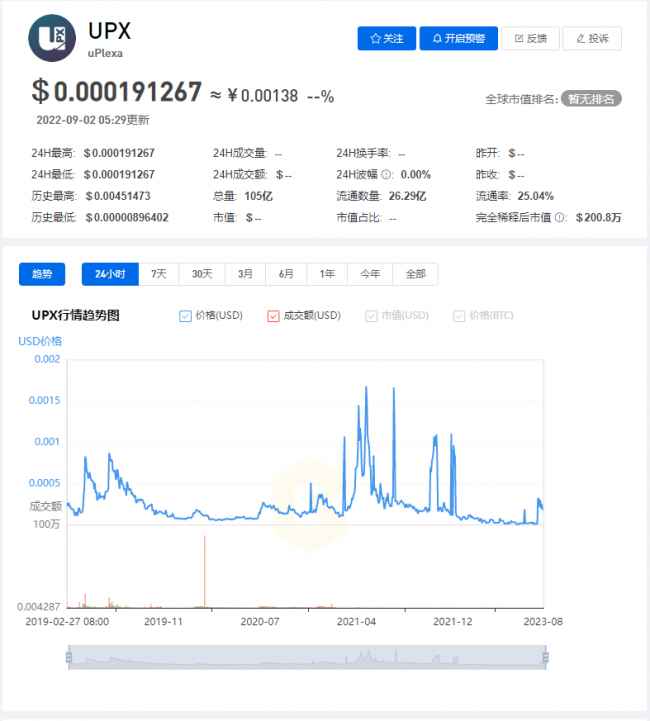Click the price $0.000191267 headline

point(117,91)
